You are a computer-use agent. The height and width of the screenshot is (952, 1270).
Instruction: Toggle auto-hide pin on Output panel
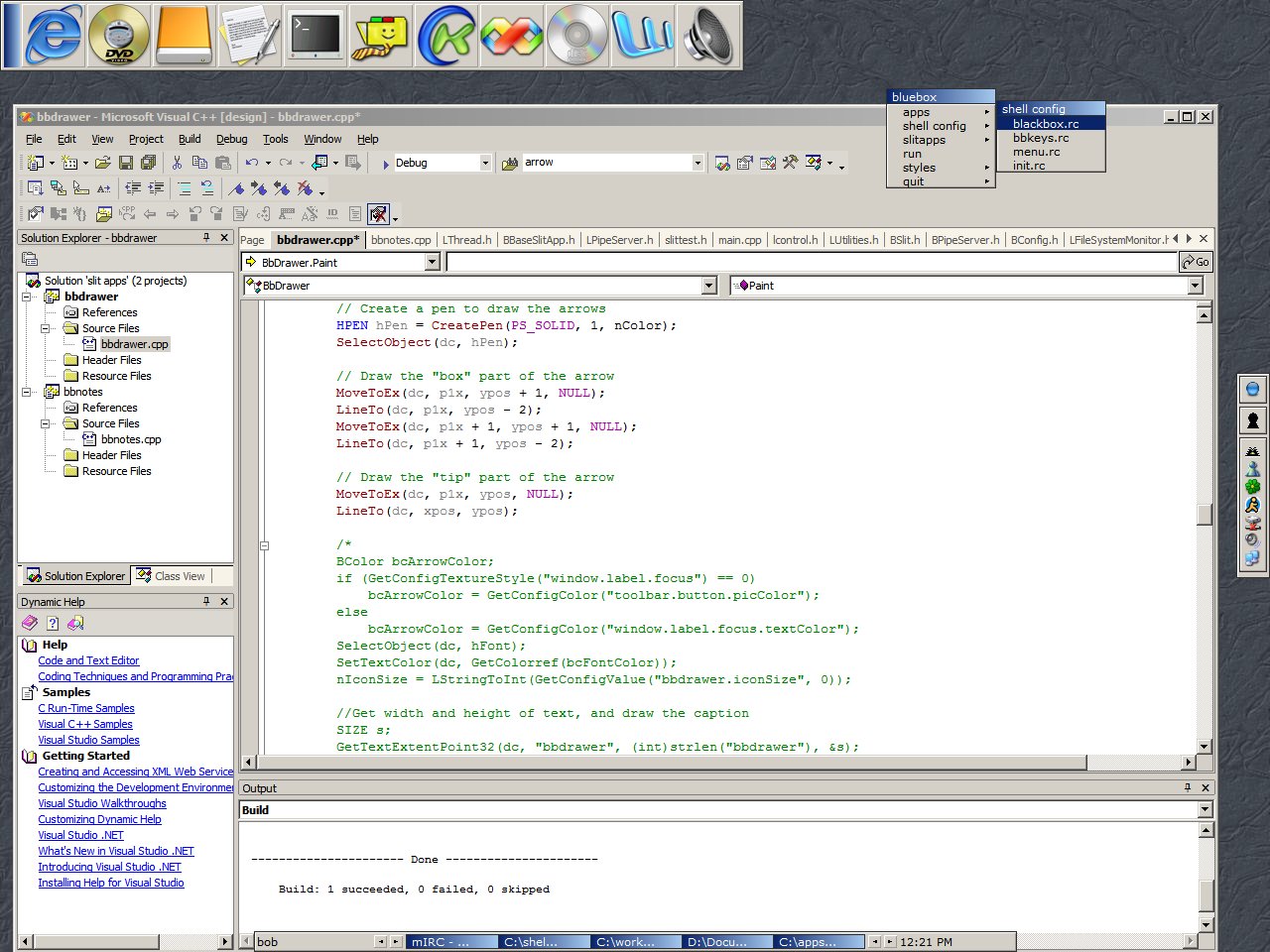[x=1187, y=787]
